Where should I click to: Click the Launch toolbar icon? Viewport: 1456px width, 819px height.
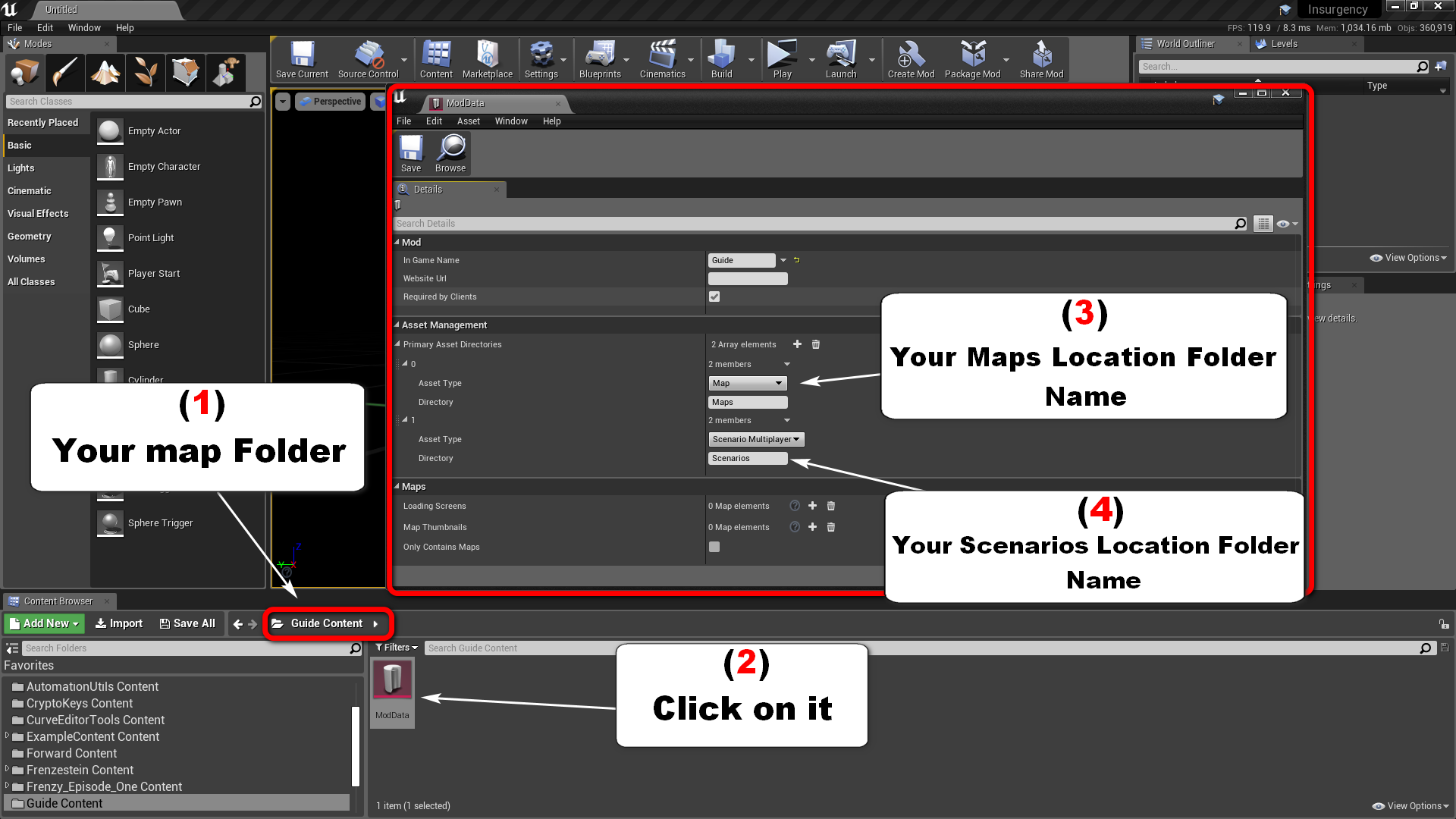pyautogui.click(x=841, y=59)
